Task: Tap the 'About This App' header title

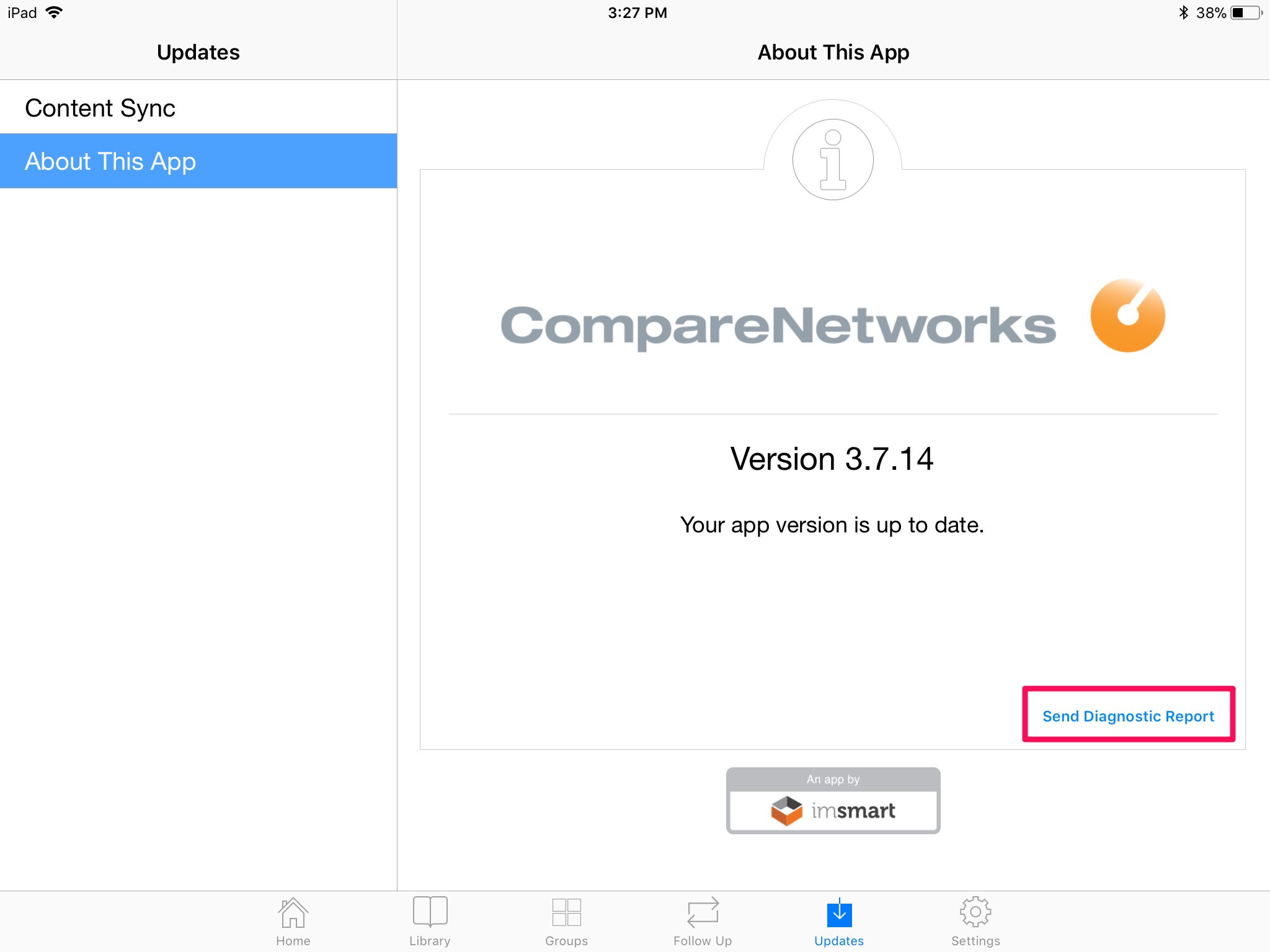Action: point(833,52)
